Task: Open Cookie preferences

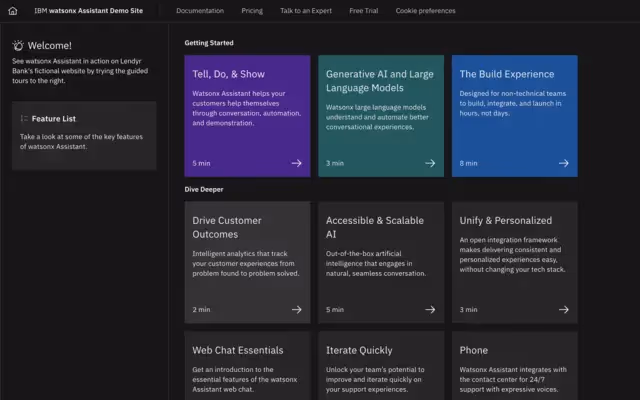Action: 425,11
